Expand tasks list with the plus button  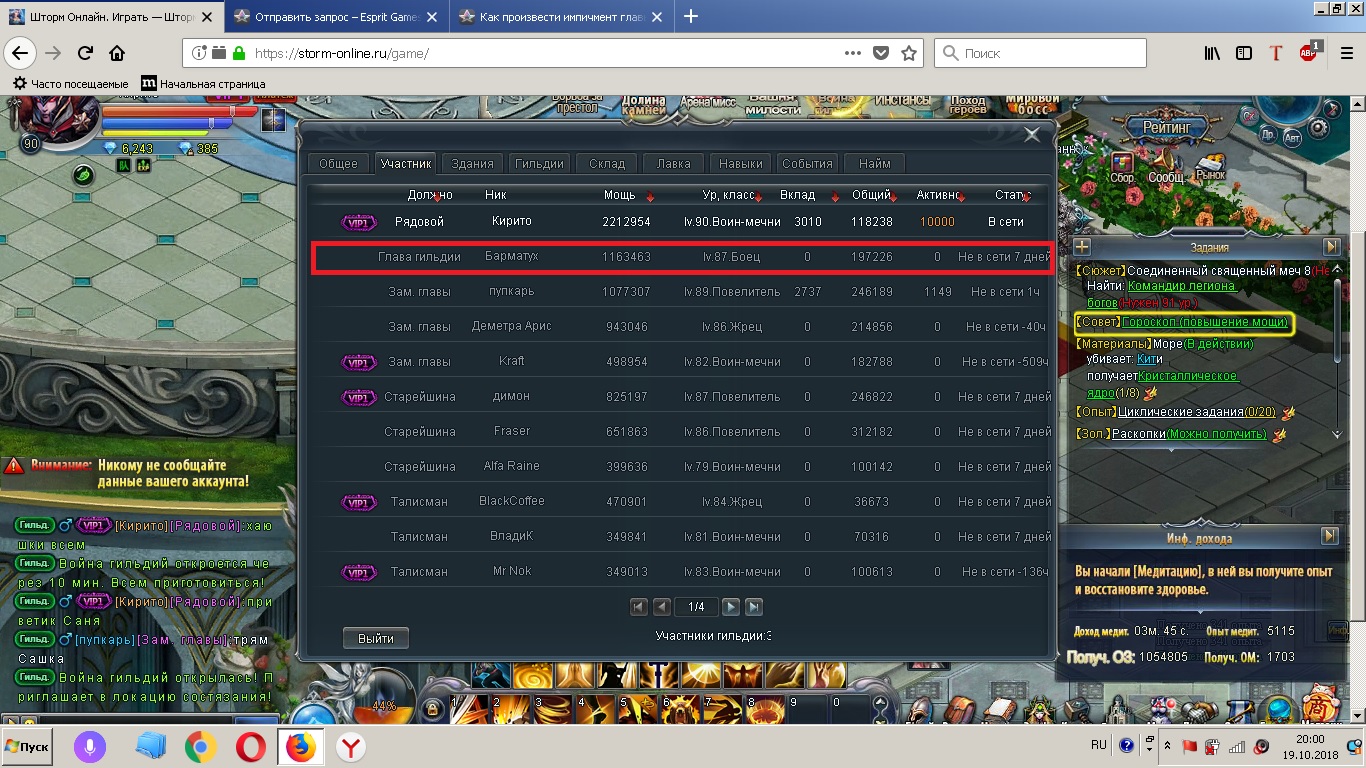[x=1081, y=246]
